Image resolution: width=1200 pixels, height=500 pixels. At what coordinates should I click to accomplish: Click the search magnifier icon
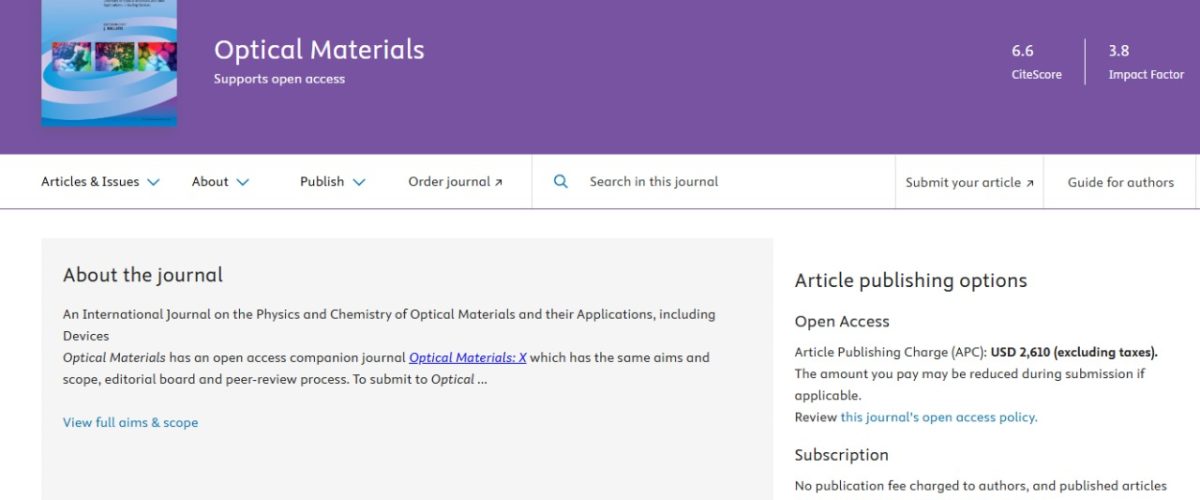[561, 182]
